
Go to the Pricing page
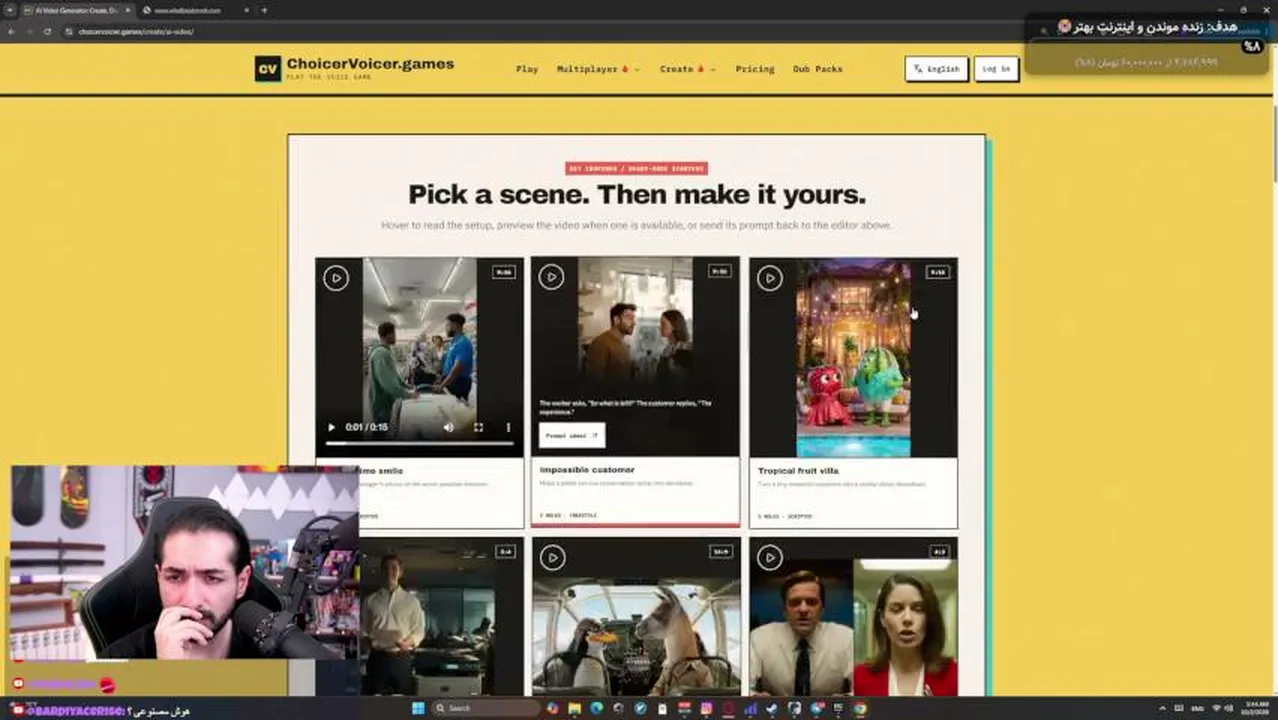(x=755, y=69)
